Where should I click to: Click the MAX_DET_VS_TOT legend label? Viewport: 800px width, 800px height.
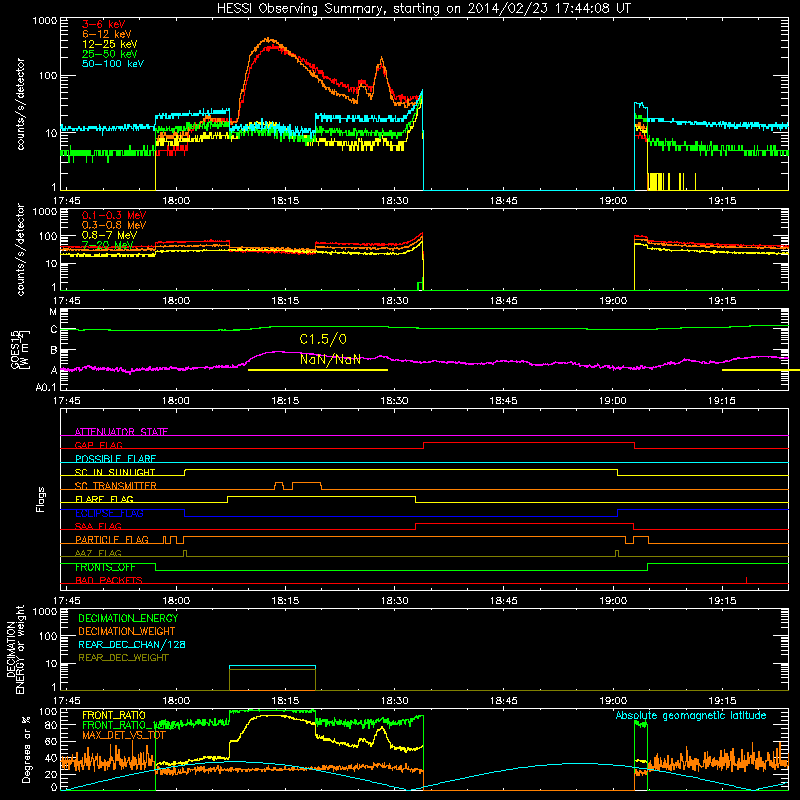point(124,735)
